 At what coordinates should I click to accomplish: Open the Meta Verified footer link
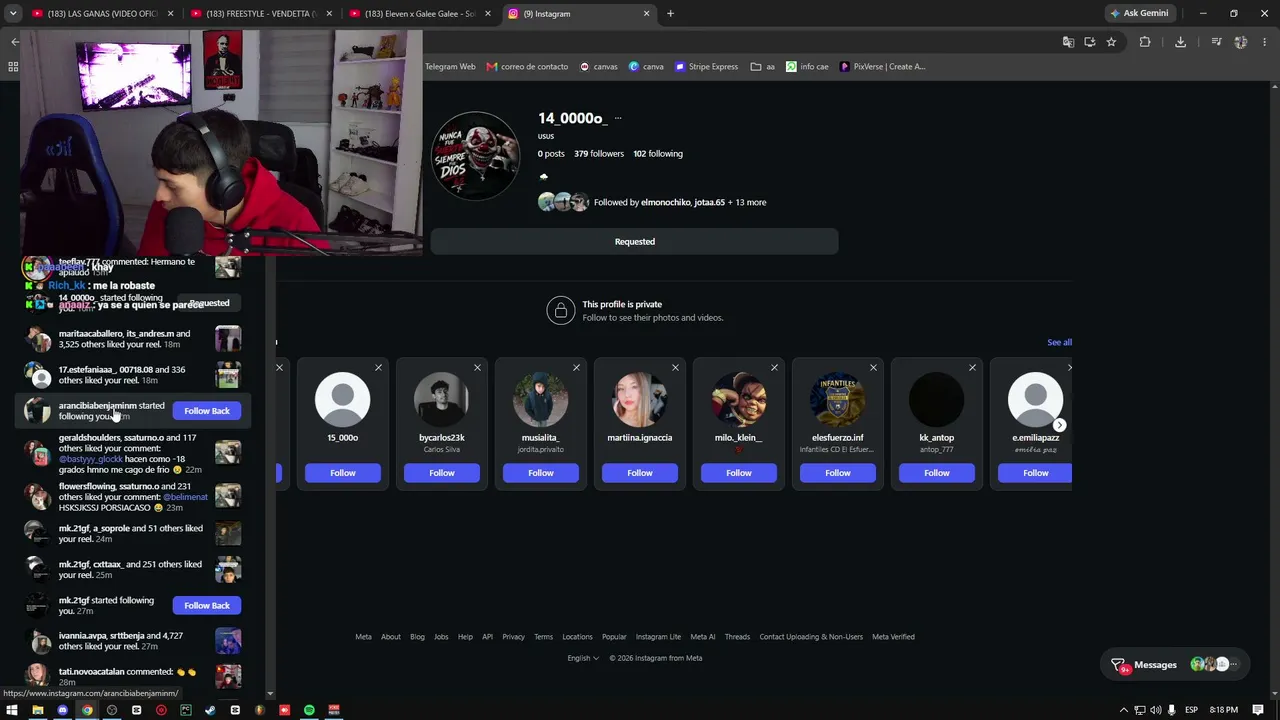click(x=893, y=637)
